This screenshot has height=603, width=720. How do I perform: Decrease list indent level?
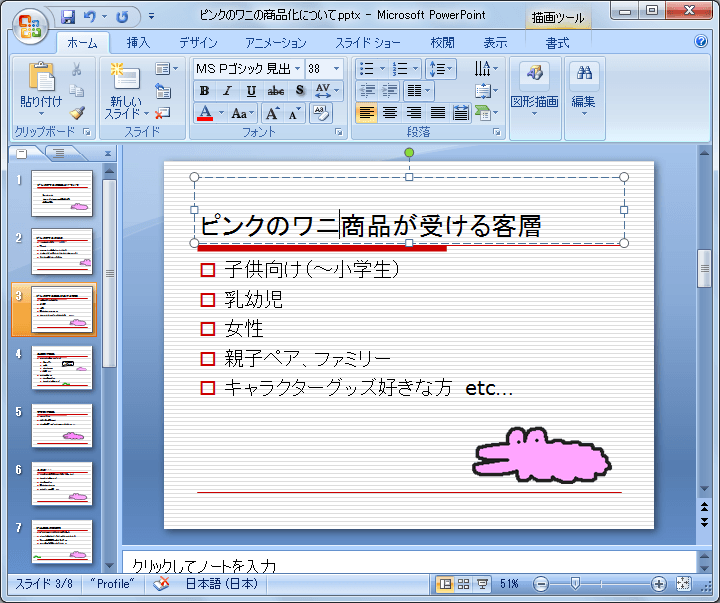click(x=367, y=90)
